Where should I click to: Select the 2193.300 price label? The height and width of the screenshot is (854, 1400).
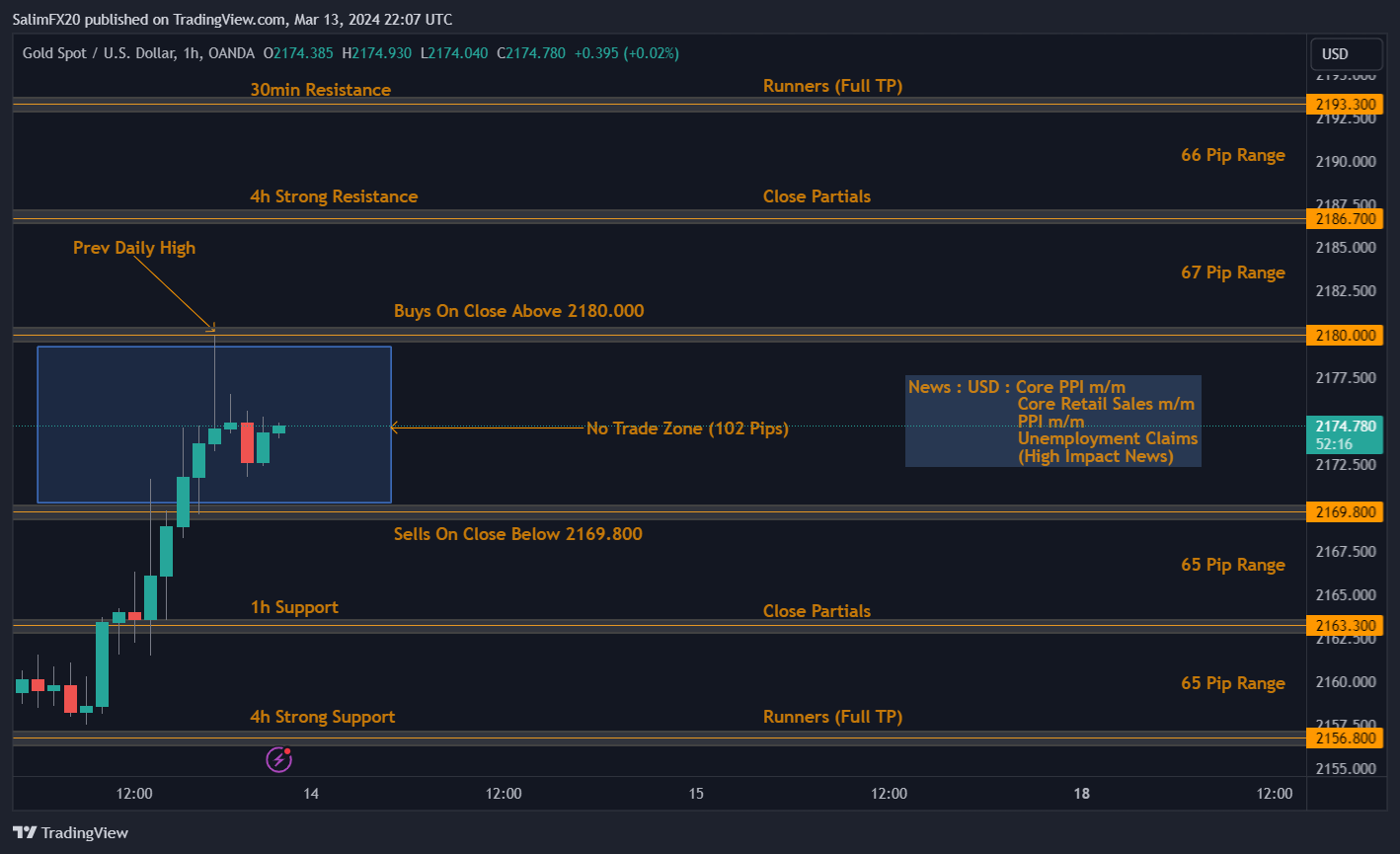(1344, 104)
